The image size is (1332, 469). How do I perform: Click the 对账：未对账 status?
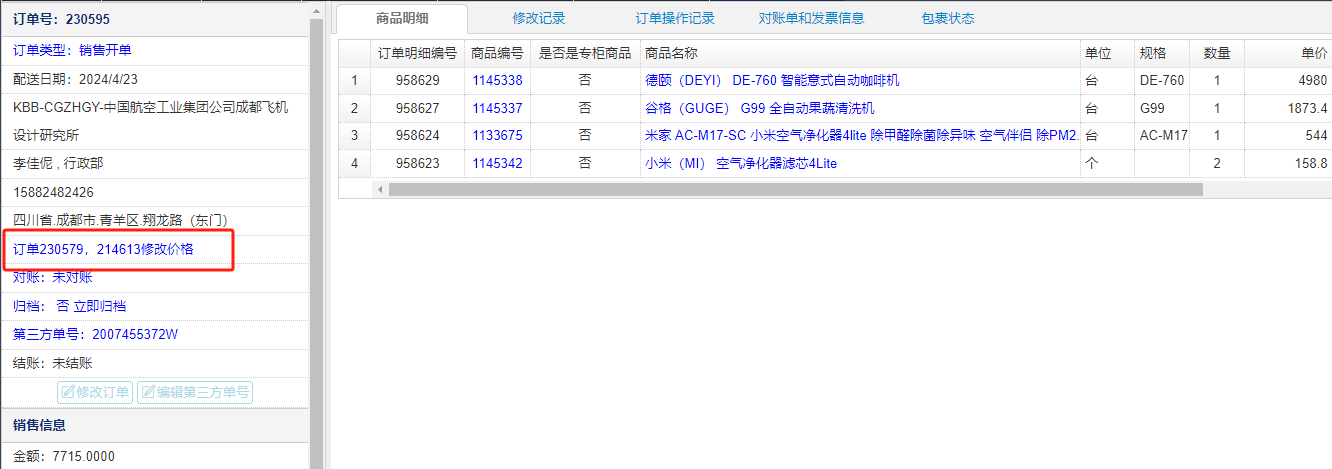[x=52, y=277]
